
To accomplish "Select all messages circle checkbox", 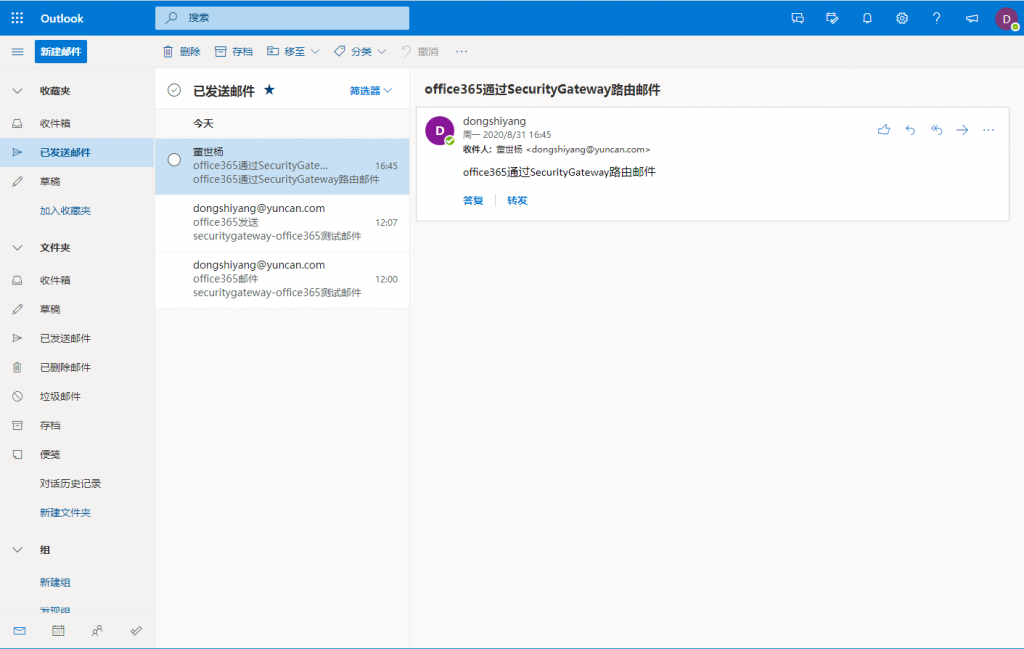I will point(174,91).
